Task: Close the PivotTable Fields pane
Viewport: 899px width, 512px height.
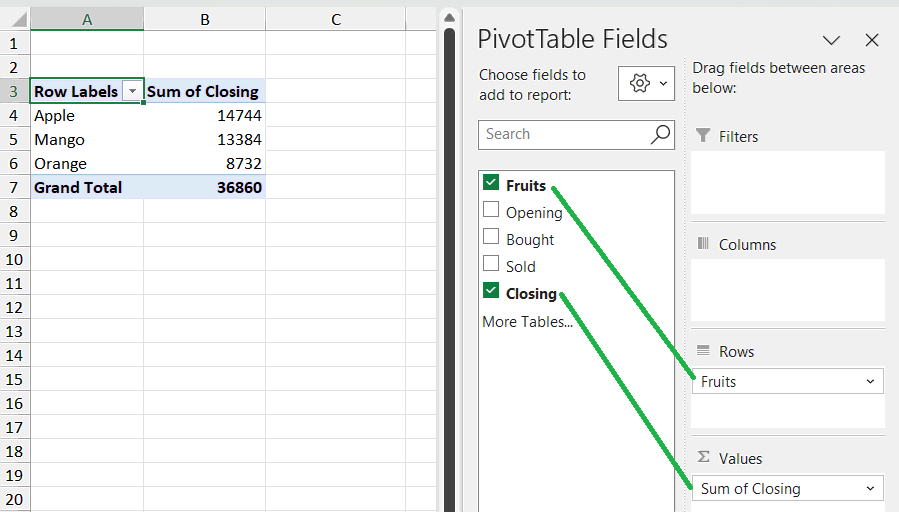Action: coord(871,40)
